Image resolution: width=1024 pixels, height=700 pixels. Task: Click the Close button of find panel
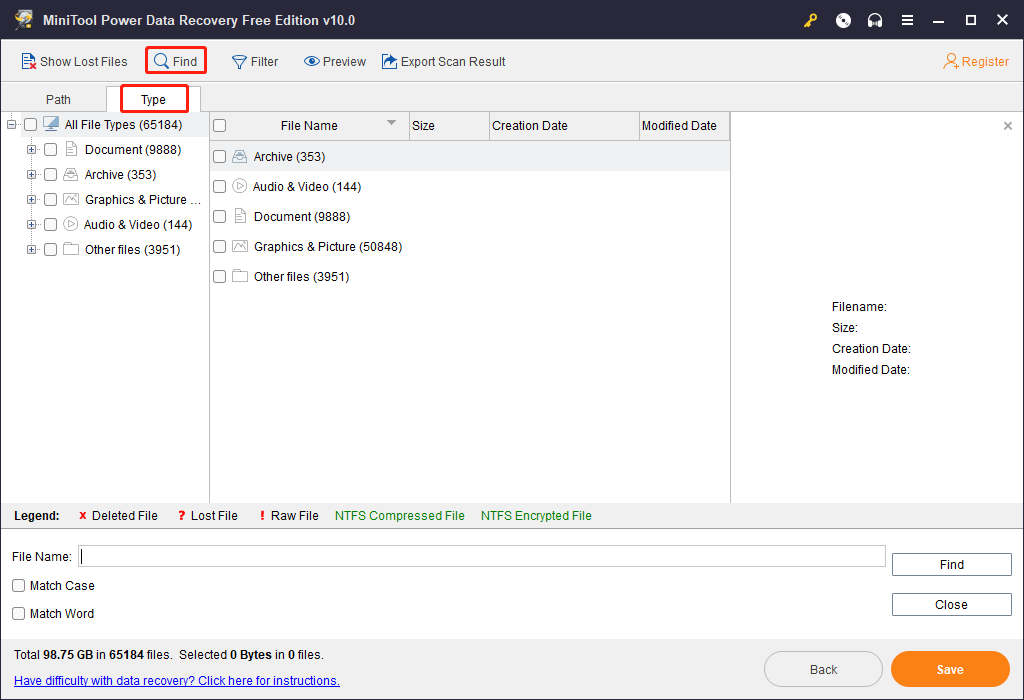[952, 605]
